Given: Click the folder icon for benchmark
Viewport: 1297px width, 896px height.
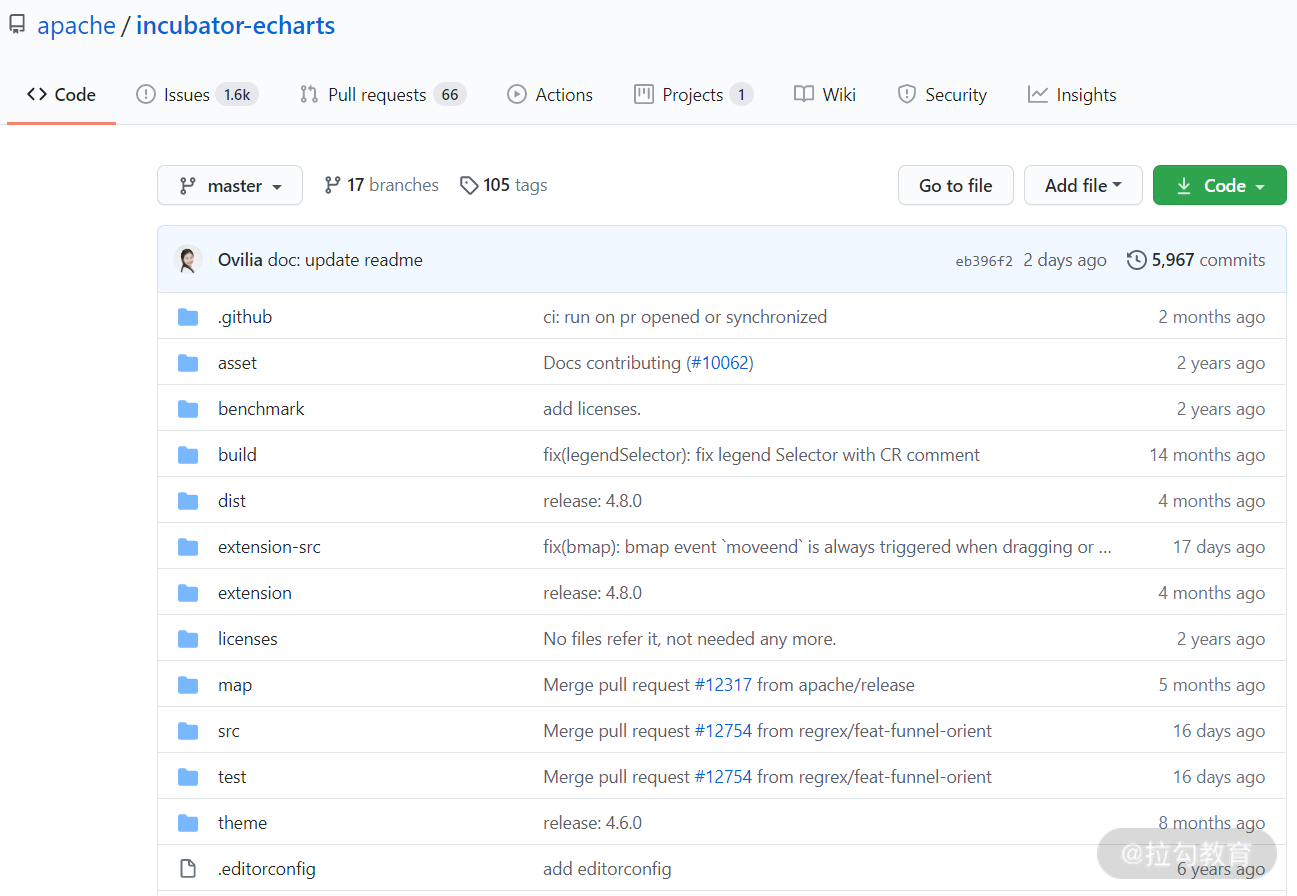Looking at the screenshot, I should point(188,409).
